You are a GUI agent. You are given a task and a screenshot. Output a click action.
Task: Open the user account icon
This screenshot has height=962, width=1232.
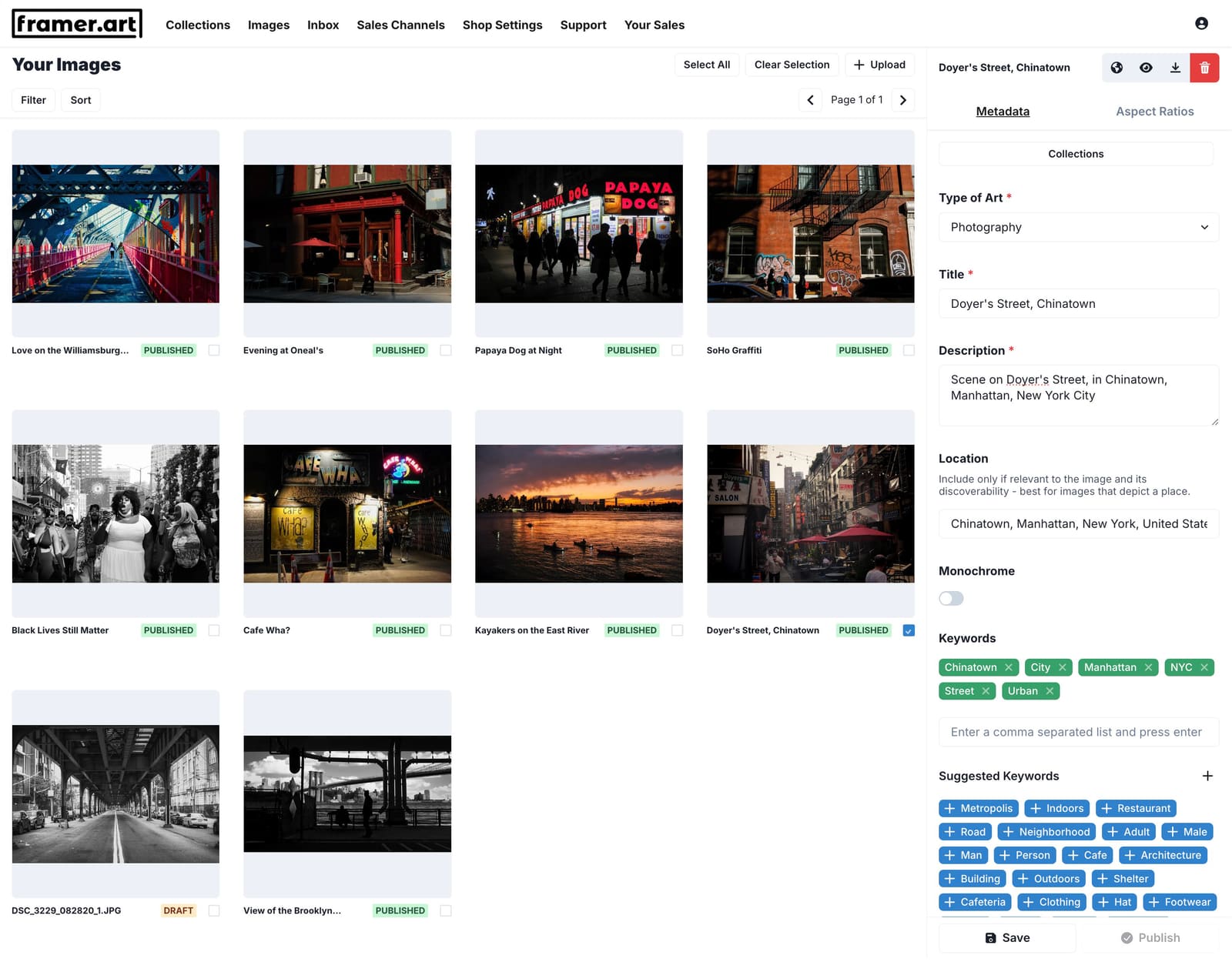click(x=1201, y=24)
